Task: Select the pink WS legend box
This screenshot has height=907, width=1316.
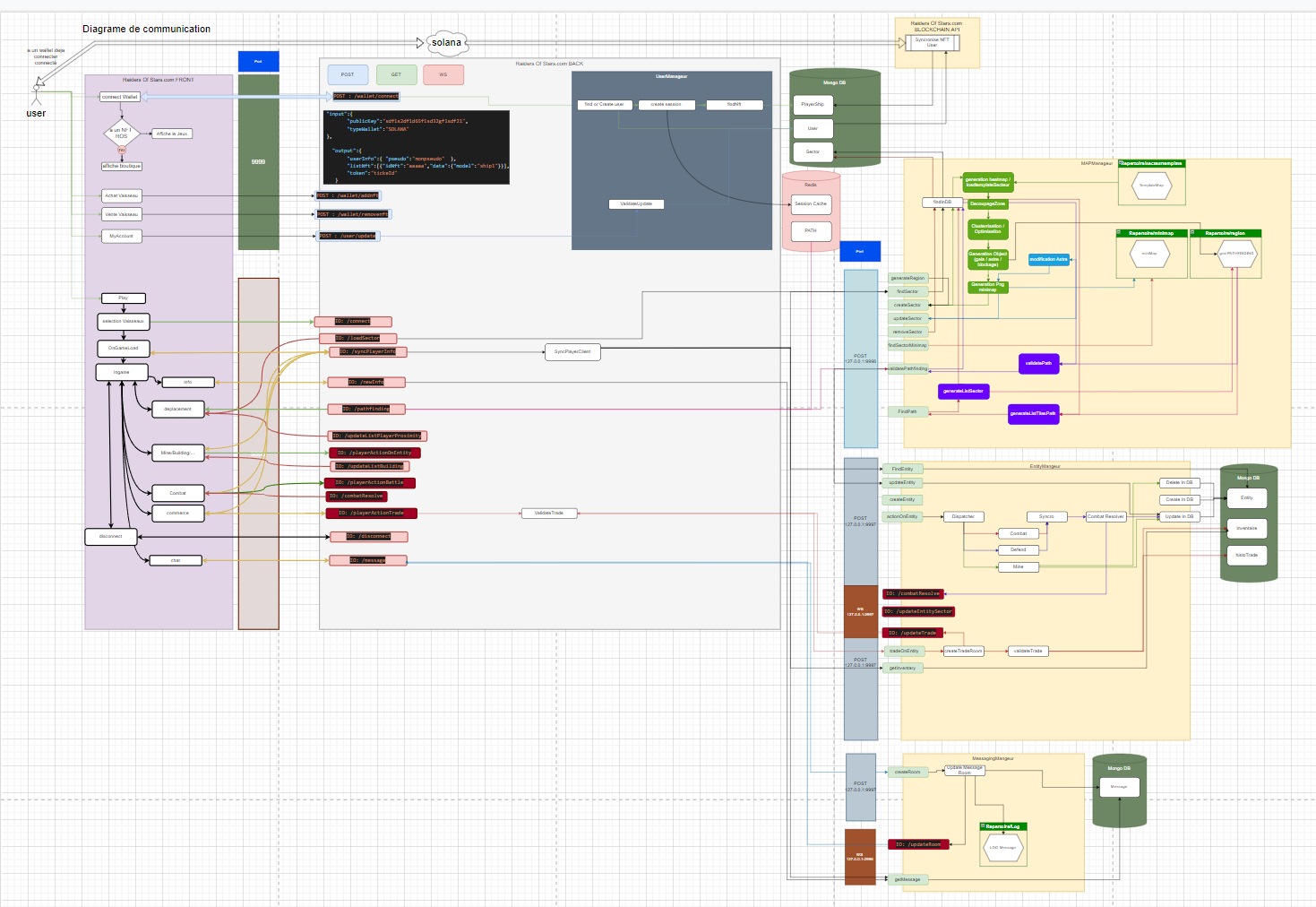Action: [x=443, y=74]
